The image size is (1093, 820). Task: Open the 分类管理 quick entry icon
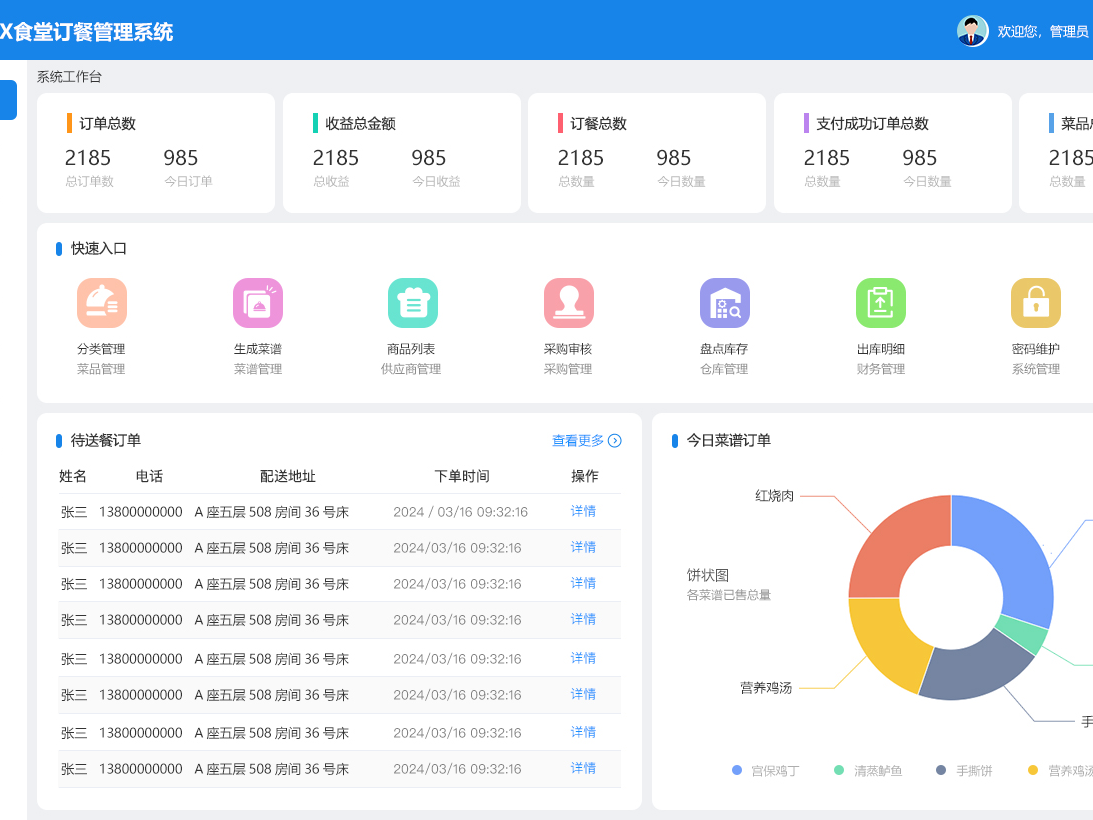(102, 302)
